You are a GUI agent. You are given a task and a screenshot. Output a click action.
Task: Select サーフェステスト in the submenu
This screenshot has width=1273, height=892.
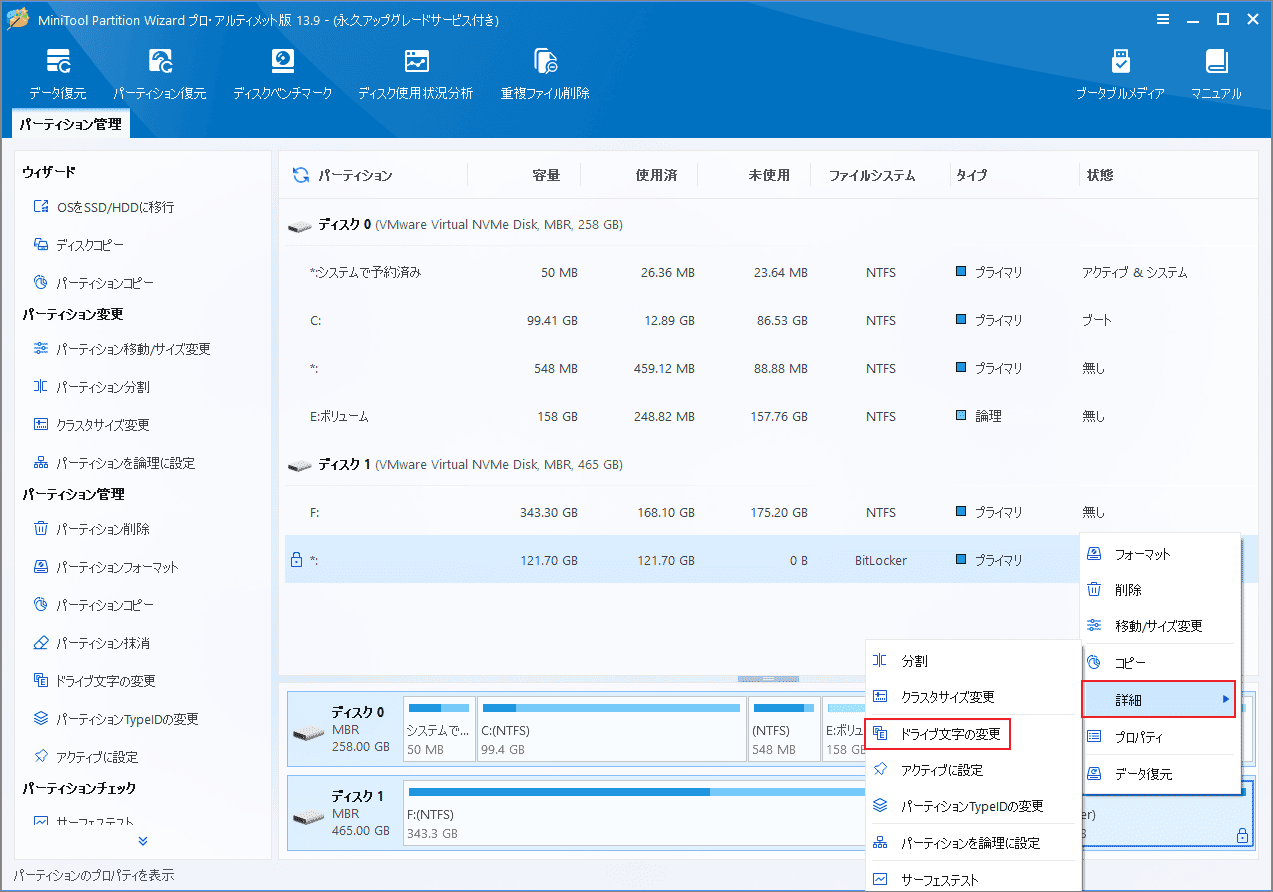pos(973,879)
